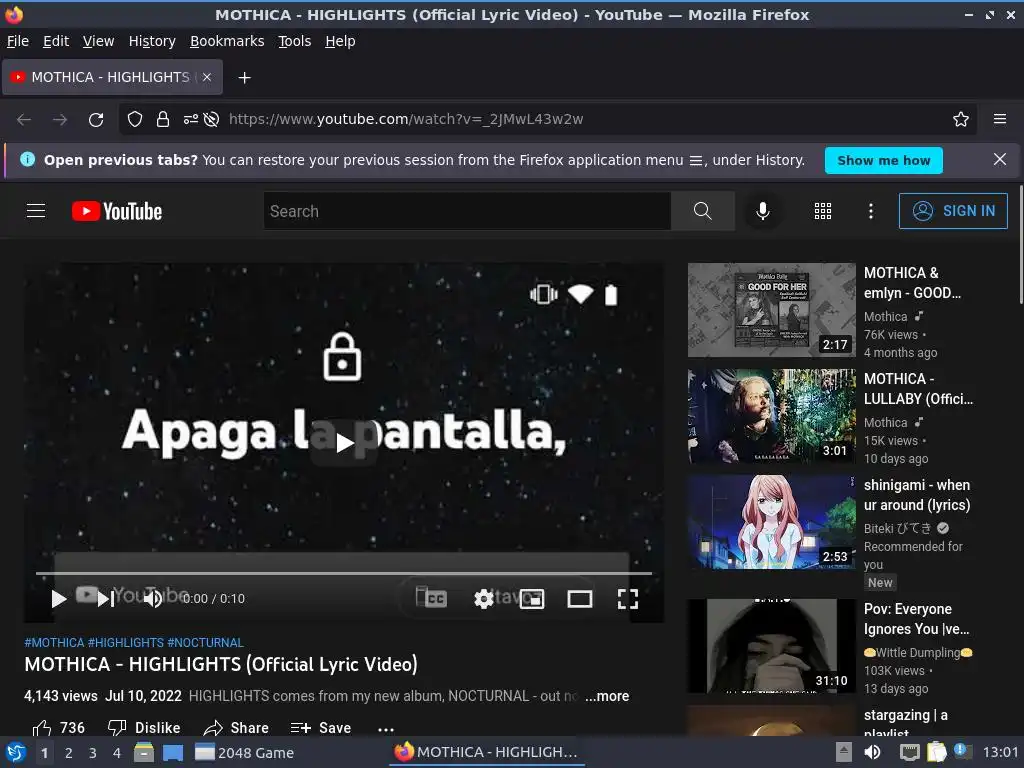
Task: Open YouTube settings three-dot menu
Action: (871, 211)
